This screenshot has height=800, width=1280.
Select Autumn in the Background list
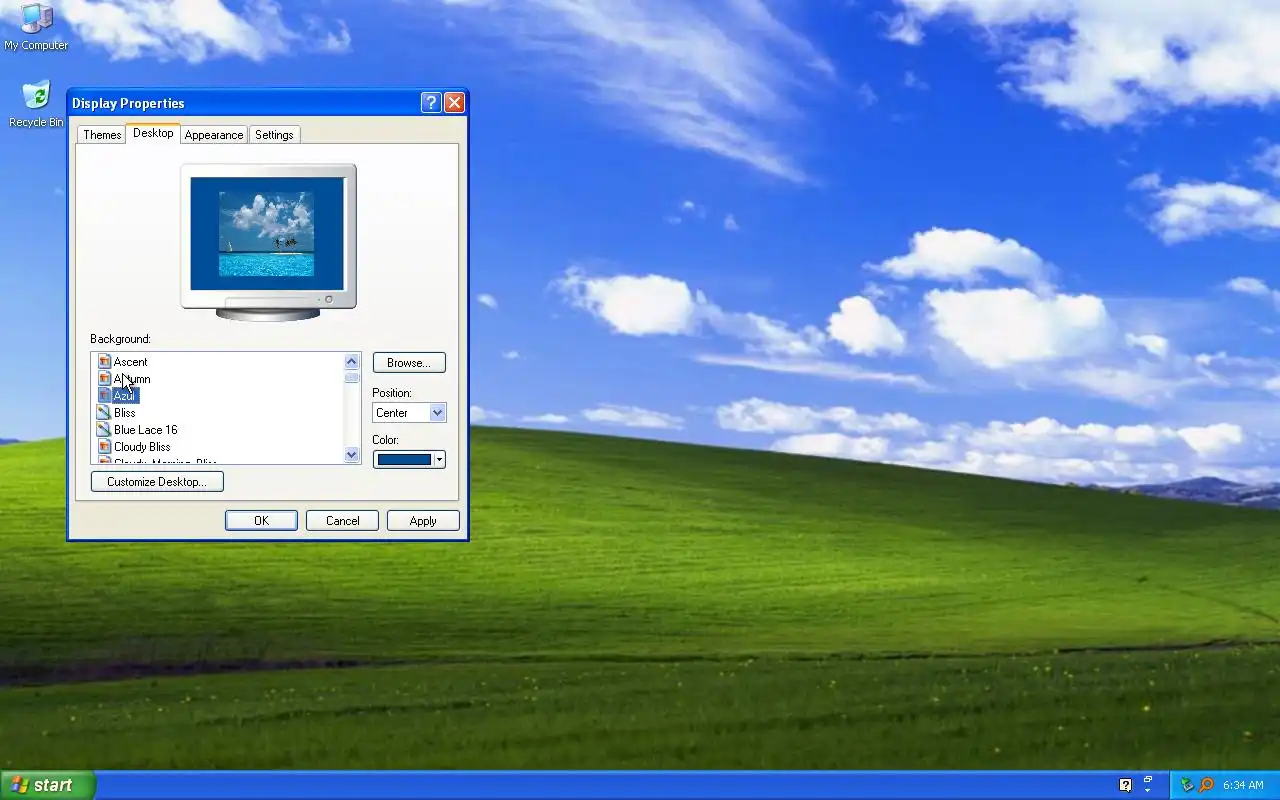tap(132, 379)
